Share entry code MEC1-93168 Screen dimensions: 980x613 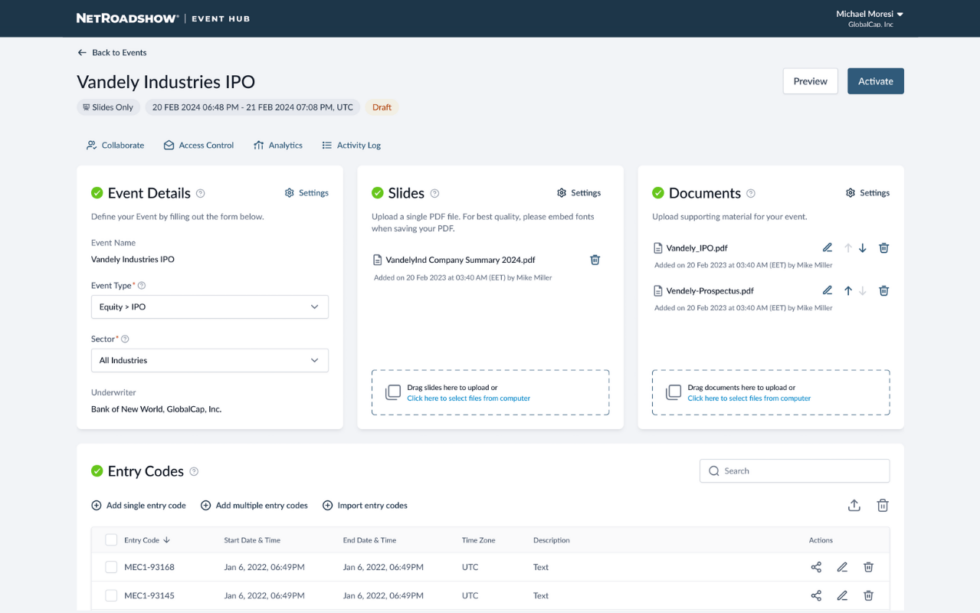click(816, 567)
